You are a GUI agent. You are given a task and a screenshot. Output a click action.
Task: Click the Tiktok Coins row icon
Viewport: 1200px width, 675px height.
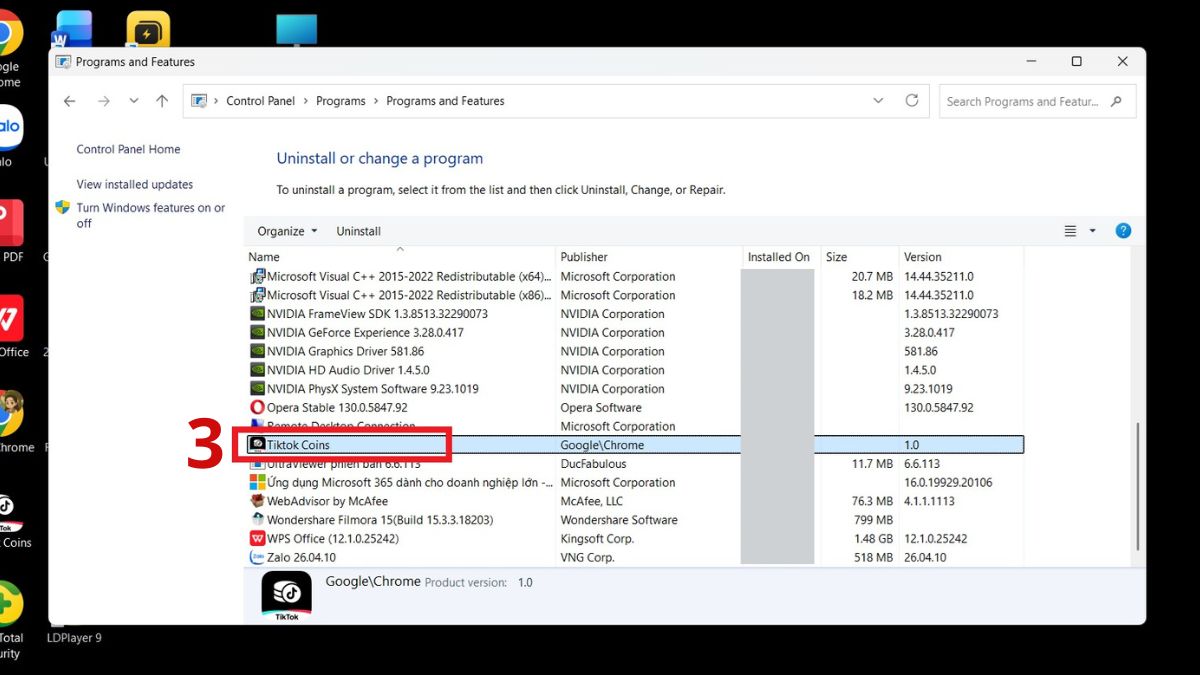pyautogui.click(x=257, y=445)
